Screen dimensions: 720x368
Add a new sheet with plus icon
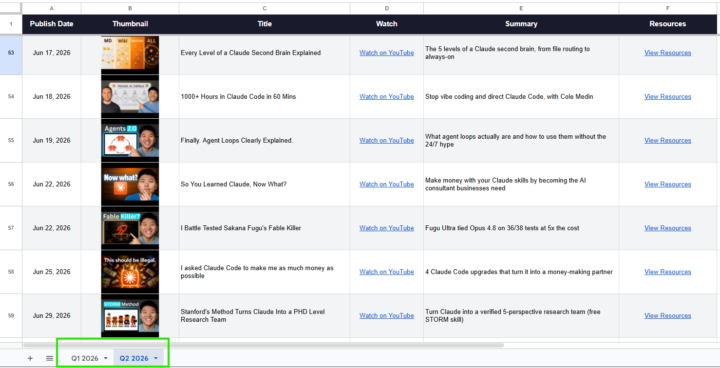30,358
